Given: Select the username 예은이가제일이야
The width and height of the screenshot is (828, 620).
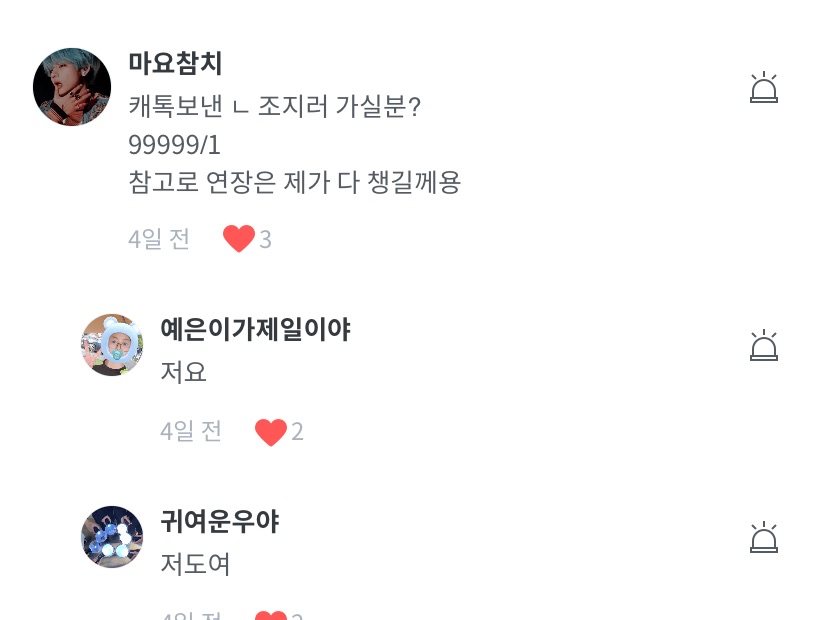Looking at the screenshot, I should 255,329.
